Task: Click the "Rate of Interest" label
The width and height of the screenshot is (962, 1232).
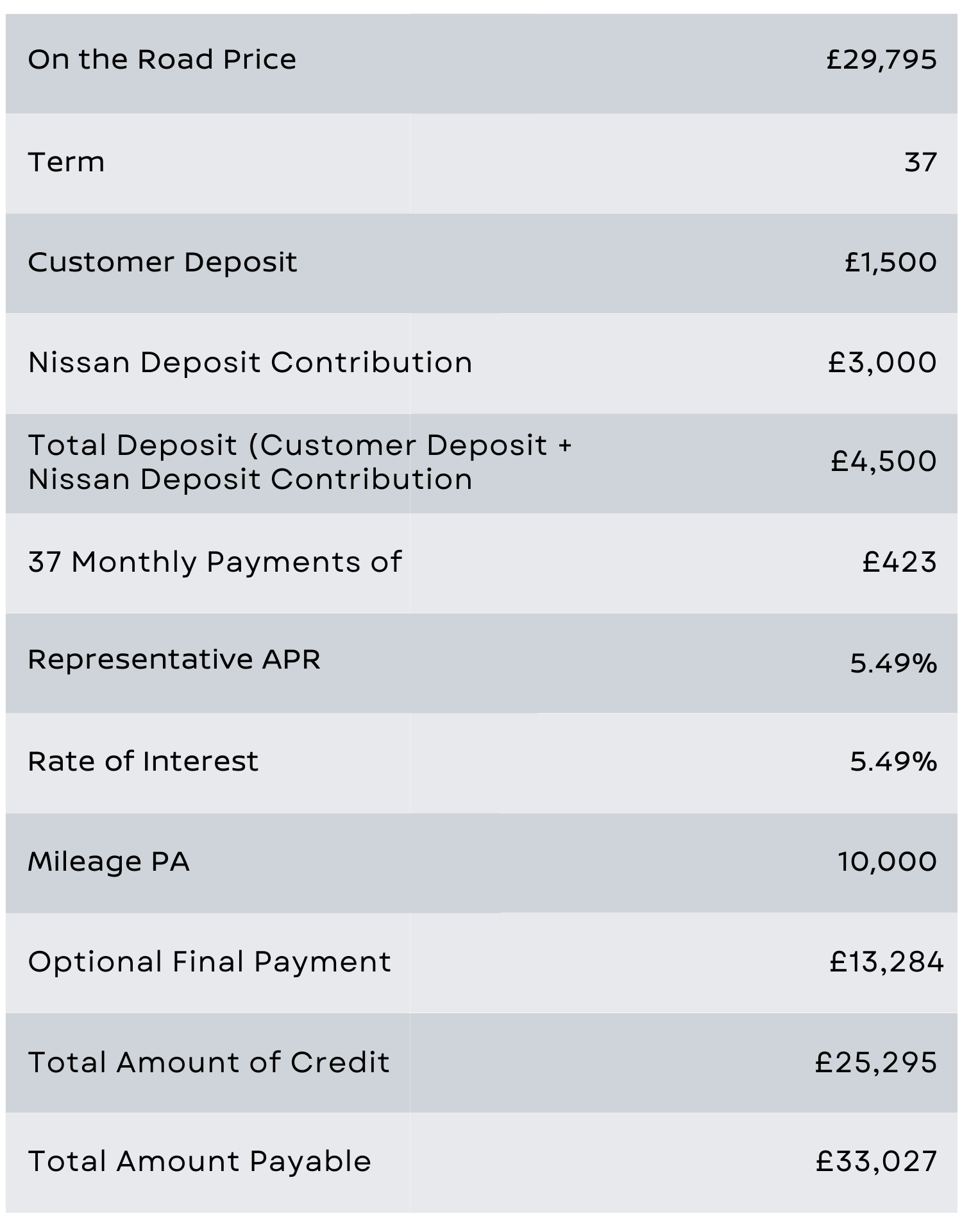Action: (x=143, y=762)
